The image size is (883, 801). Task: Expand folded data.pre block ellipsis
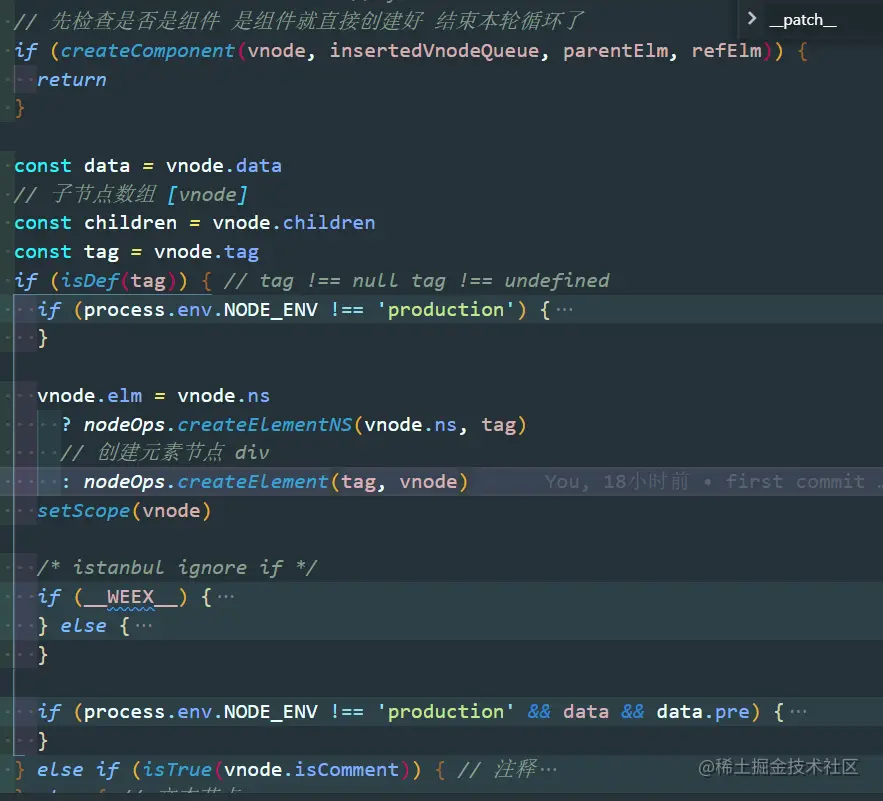[x=798, y=711]
